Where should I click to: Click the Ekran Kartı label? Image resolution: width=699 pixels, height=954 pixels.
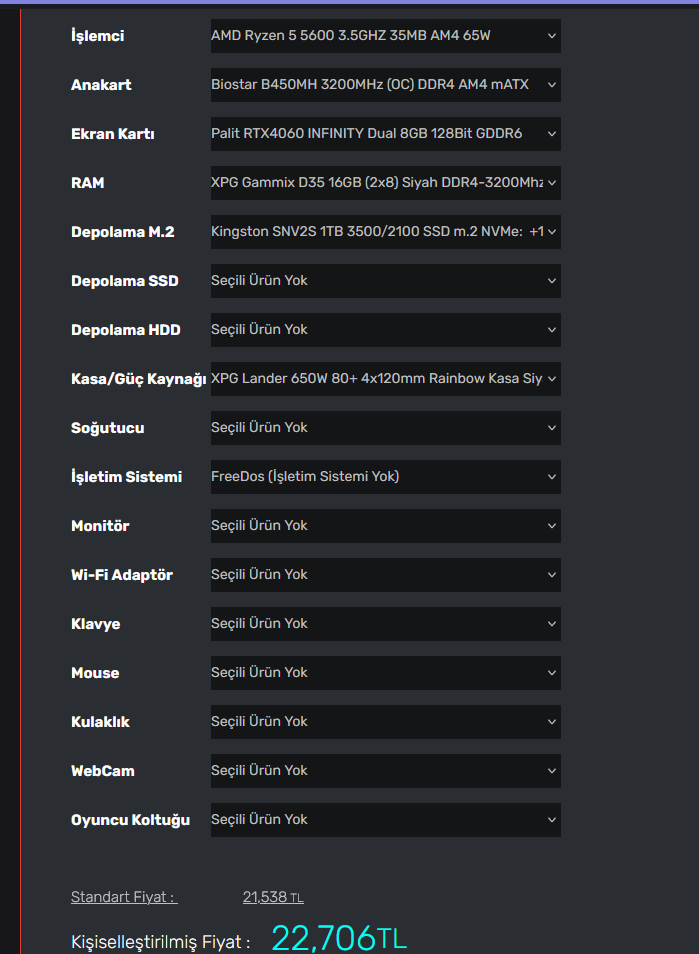(x=113, y=134)
